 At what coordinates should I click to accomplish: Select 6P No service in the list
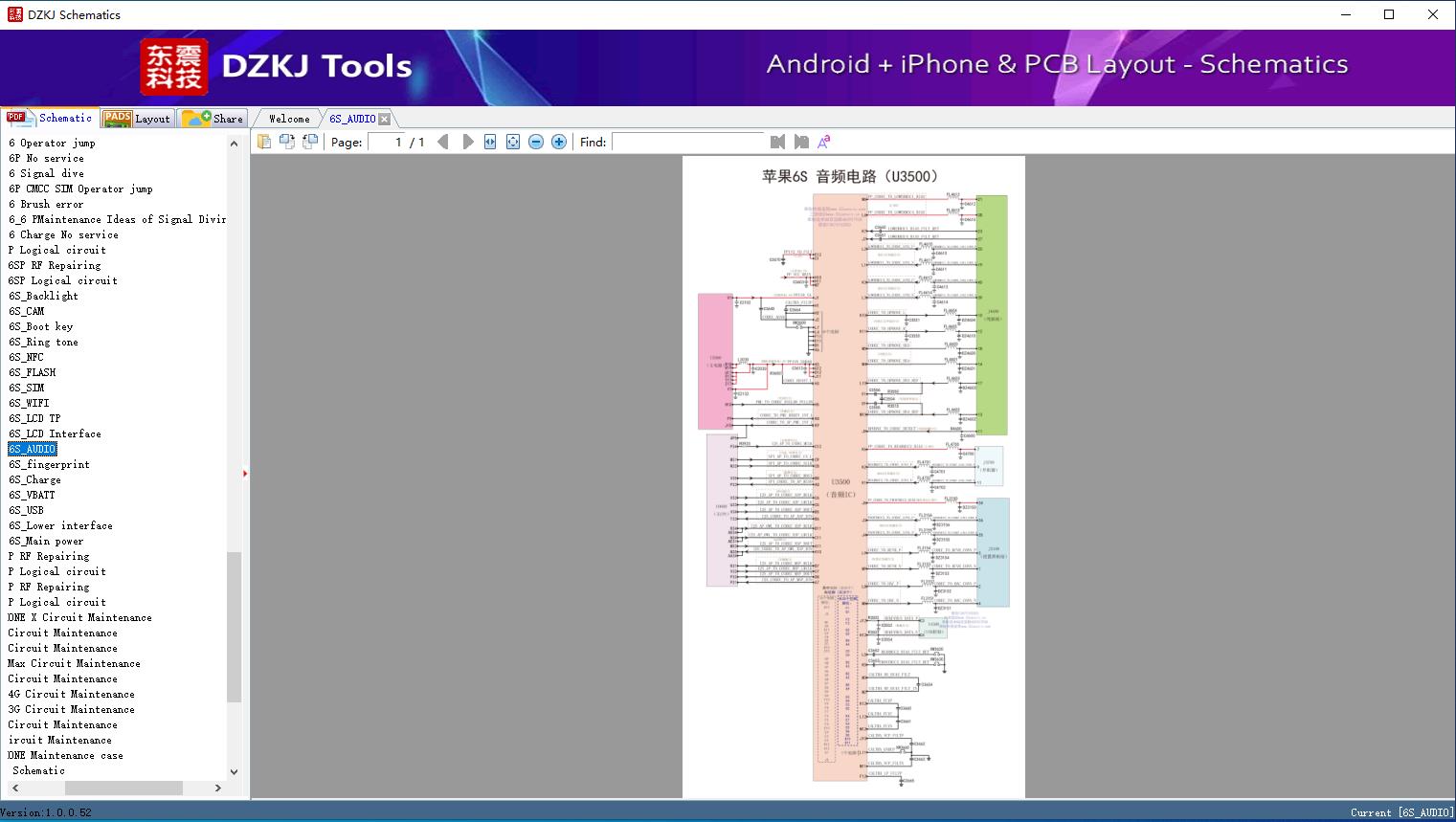click(x=46, y=158)
